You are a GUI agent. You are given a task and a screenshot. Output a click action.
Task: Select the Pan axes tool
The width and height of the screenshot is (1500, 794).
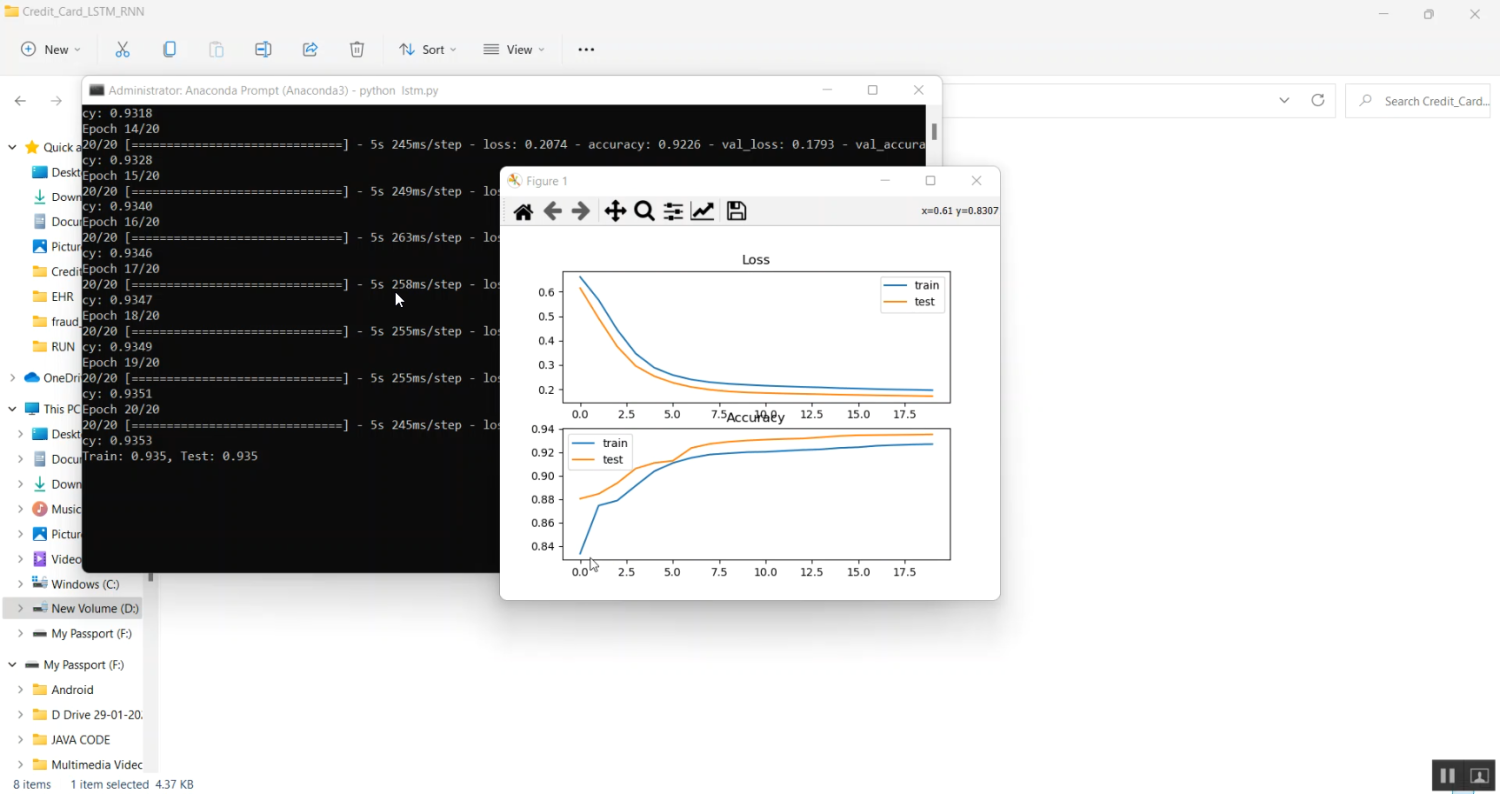click(615, 211)
